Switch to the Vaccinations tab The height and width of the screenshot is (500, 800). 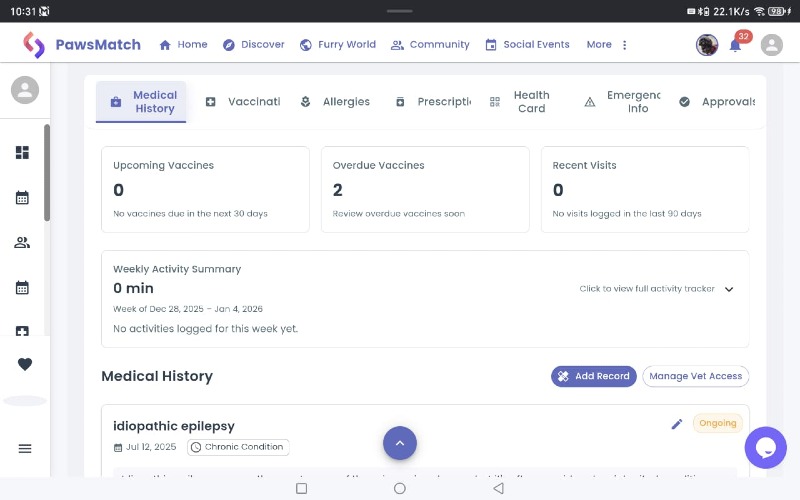click(243, 102)
